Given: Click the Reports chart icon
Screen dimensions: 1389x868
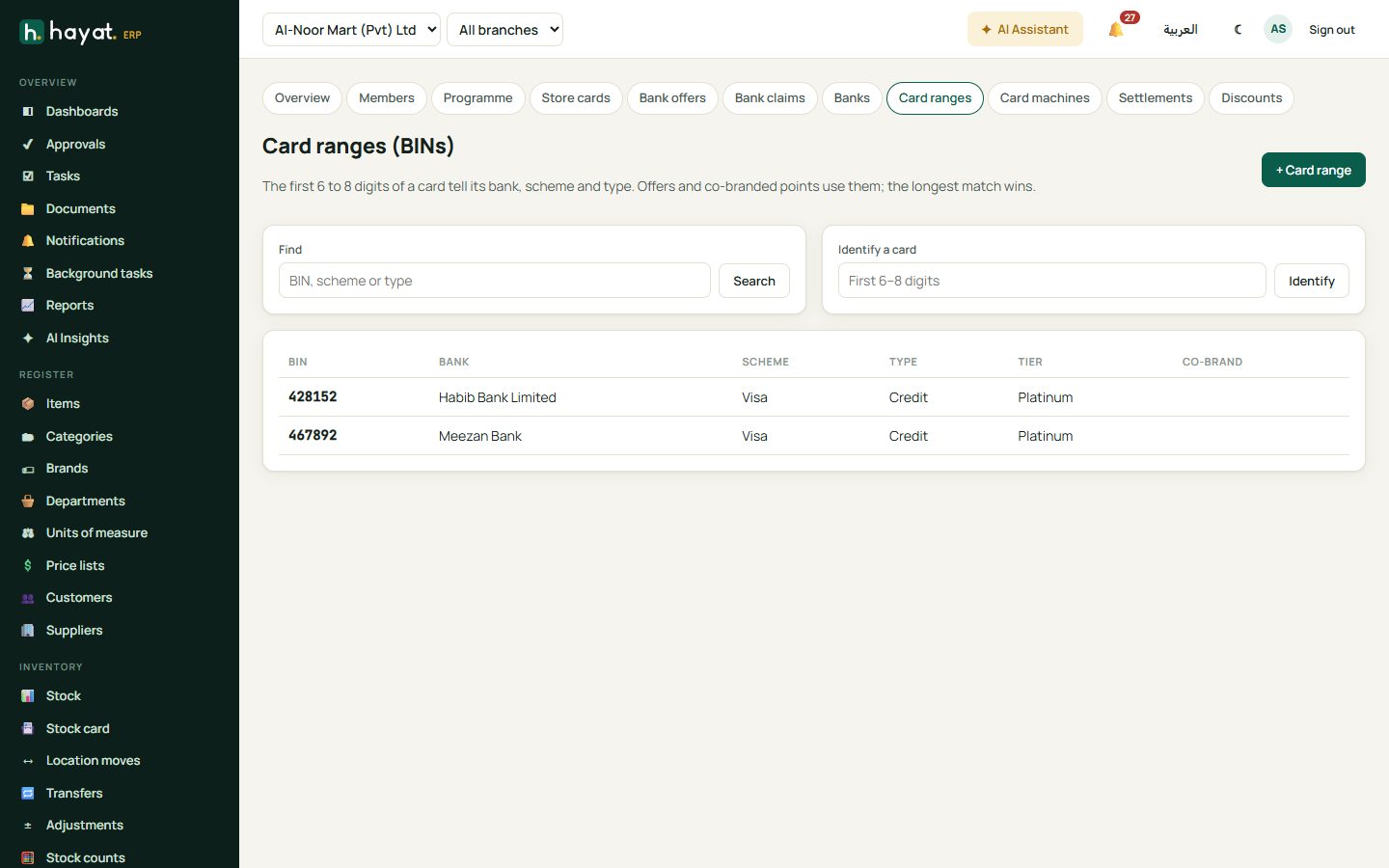Looking at the screenshot, I should [28, 306].
